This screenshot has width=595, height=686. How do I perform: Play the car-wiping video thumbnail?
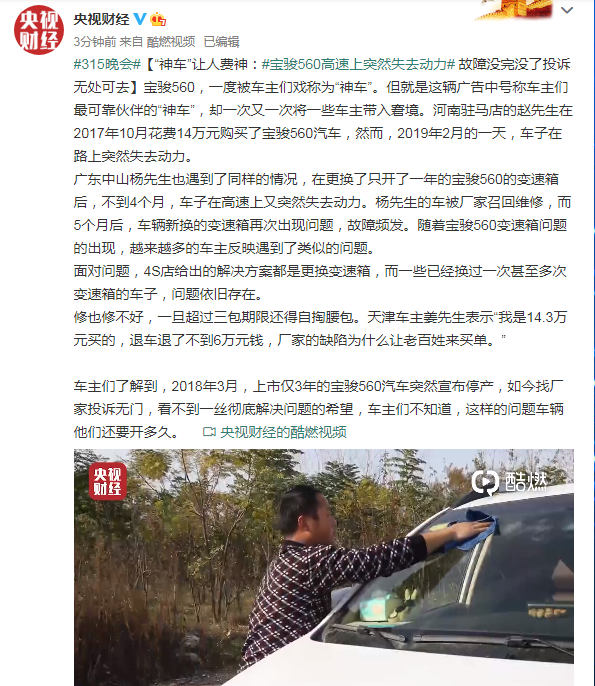tap(324, 567)
